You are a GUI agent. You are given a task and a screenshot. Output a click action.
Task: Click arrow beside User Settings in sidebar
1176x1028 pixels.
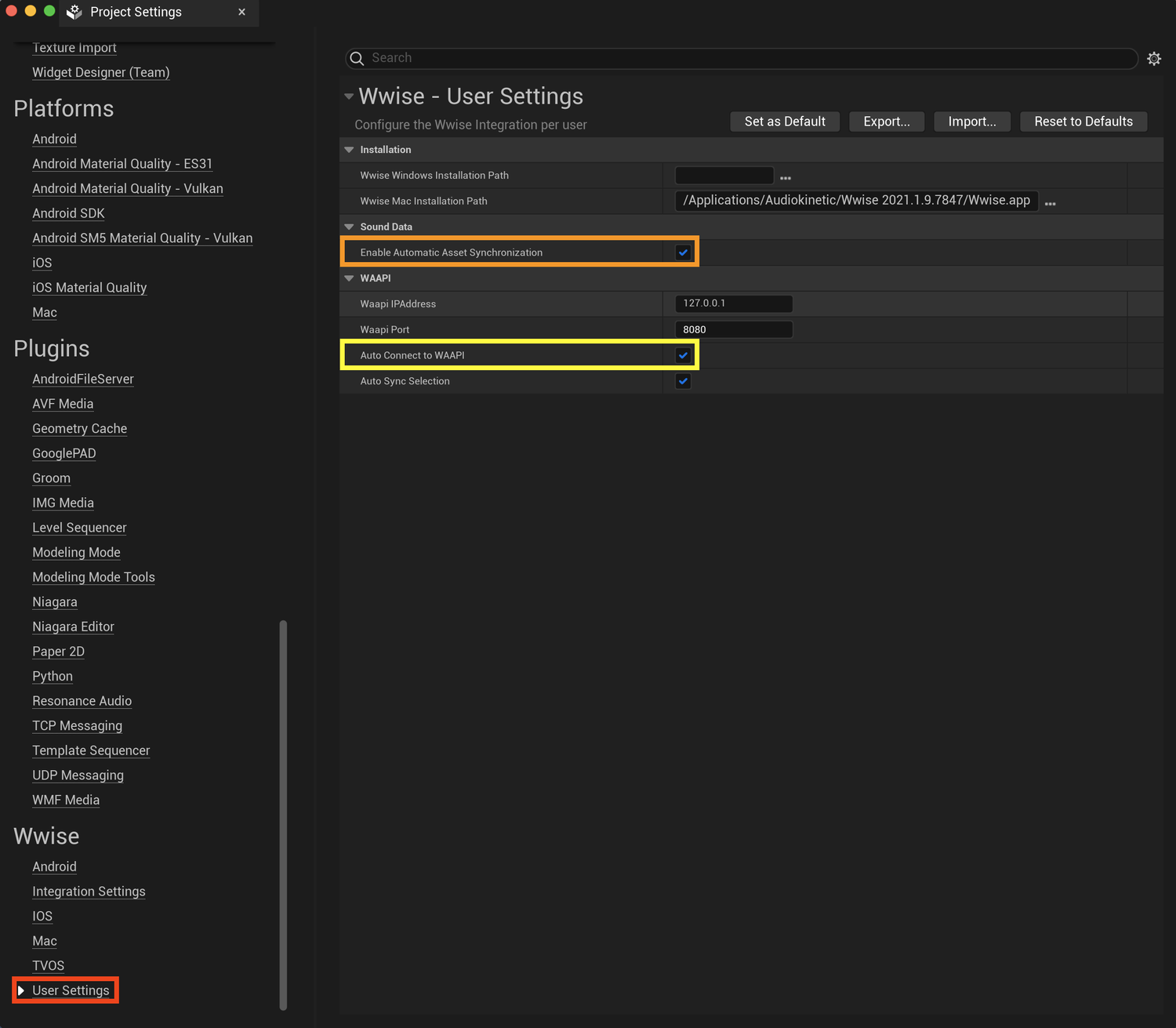(x=21, y=990)
